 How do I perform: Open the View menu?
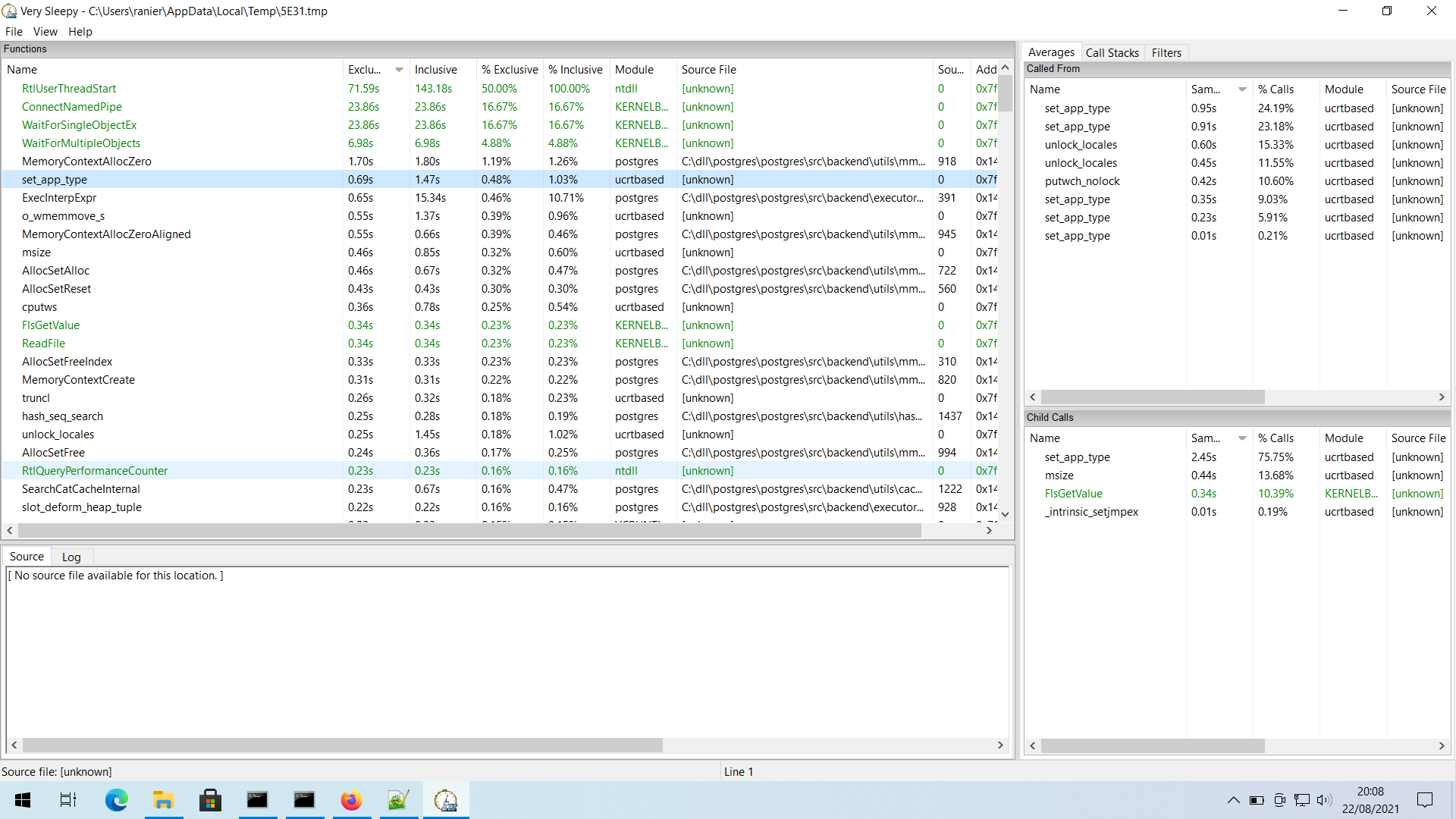(x=45, y=32)
